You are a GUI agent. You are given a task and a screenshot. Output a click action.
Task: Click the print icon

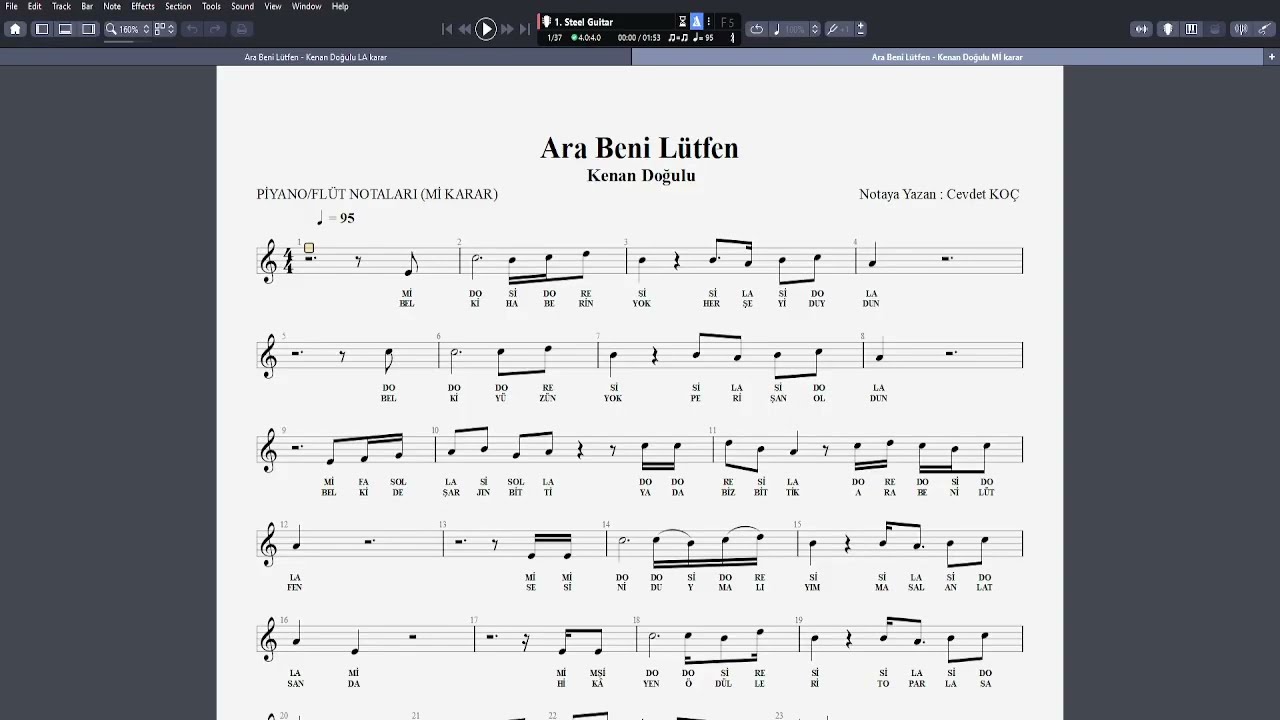tap(242, 29)
